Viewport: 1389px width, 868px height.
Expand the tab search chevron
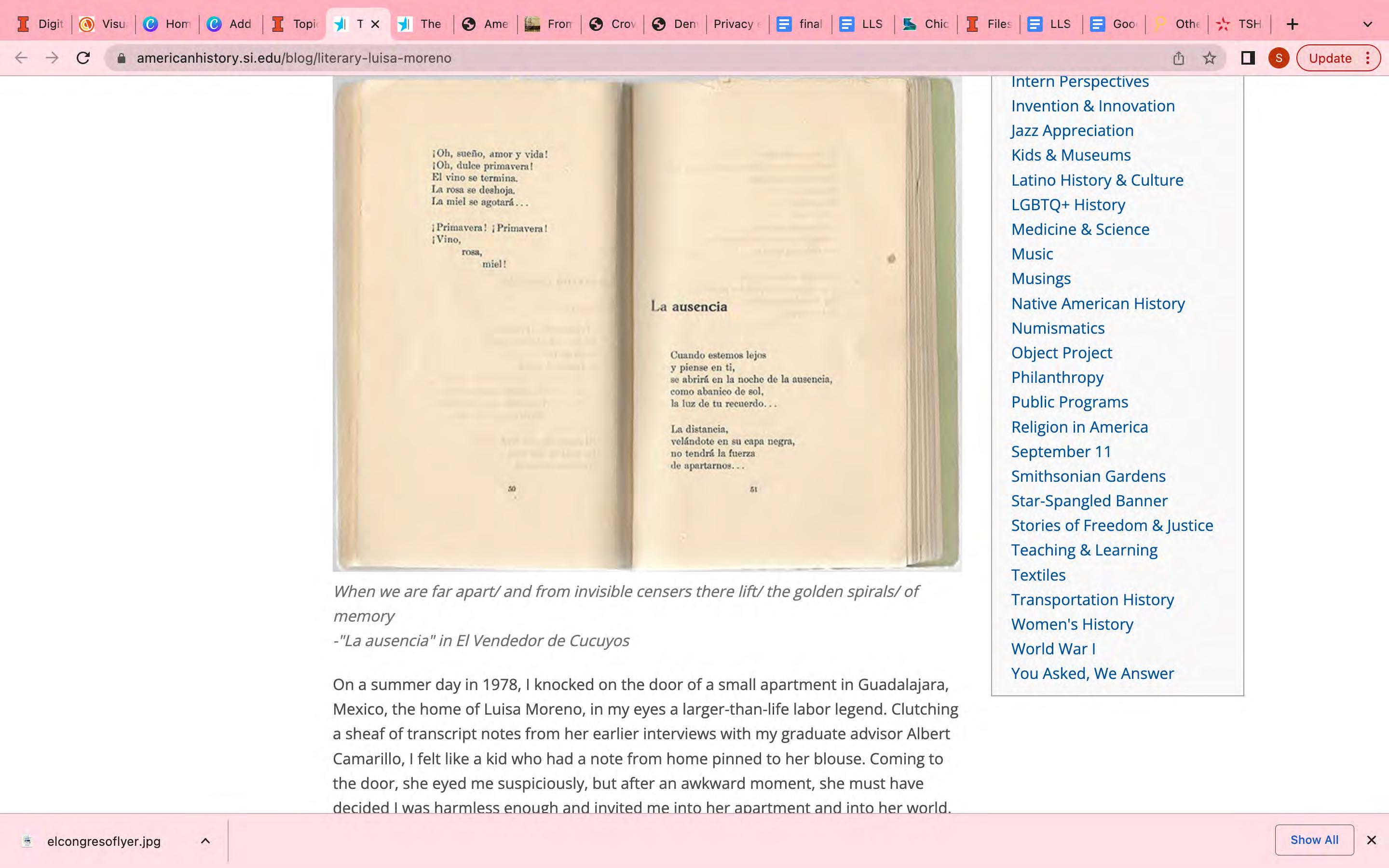(x=1367, y=24)
